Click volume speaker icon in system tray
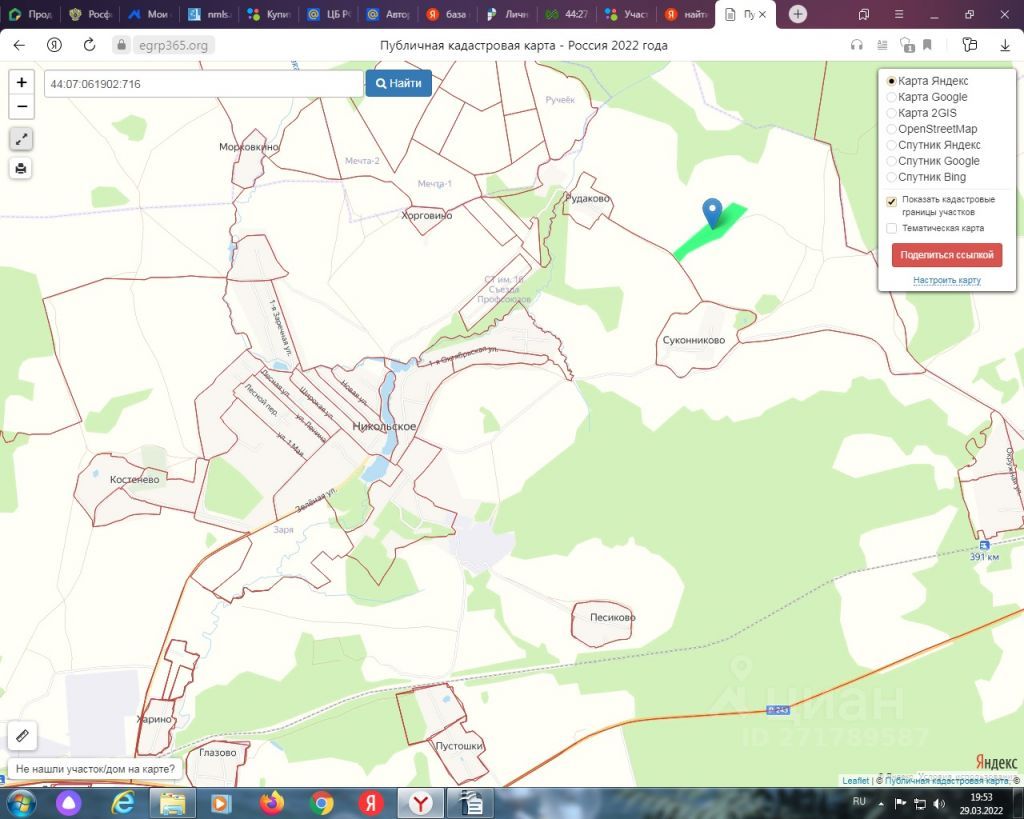1024x819 pixels. click(x=940, y=803)
